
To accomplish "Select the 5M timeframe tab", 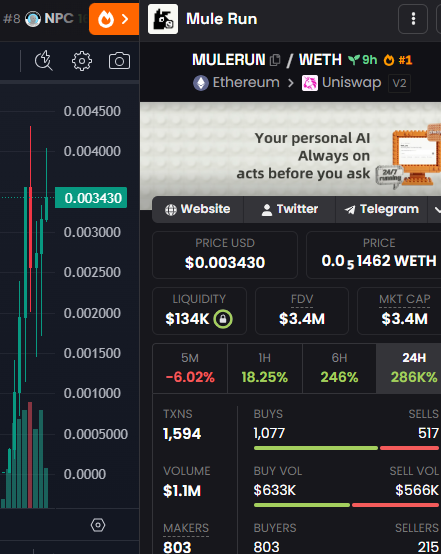I will coord(190,368).
